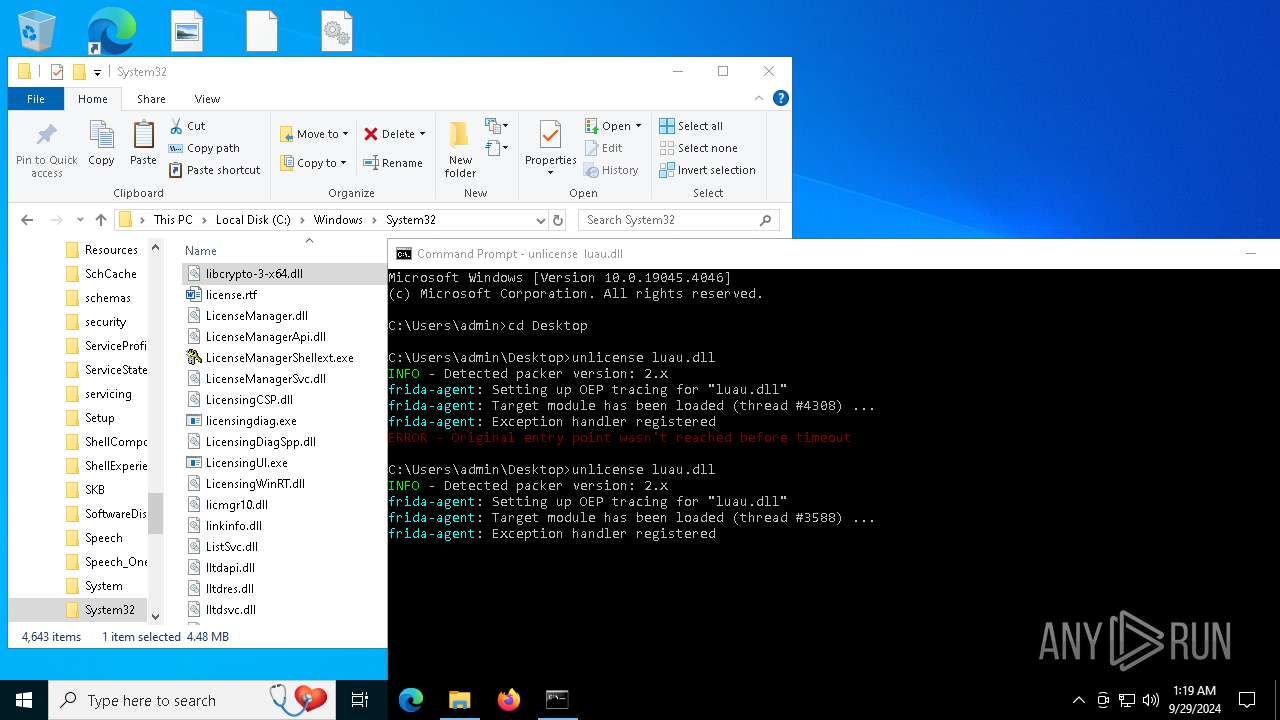
Task: Switch to the View ribbon tab
Action: coord(207,99)
